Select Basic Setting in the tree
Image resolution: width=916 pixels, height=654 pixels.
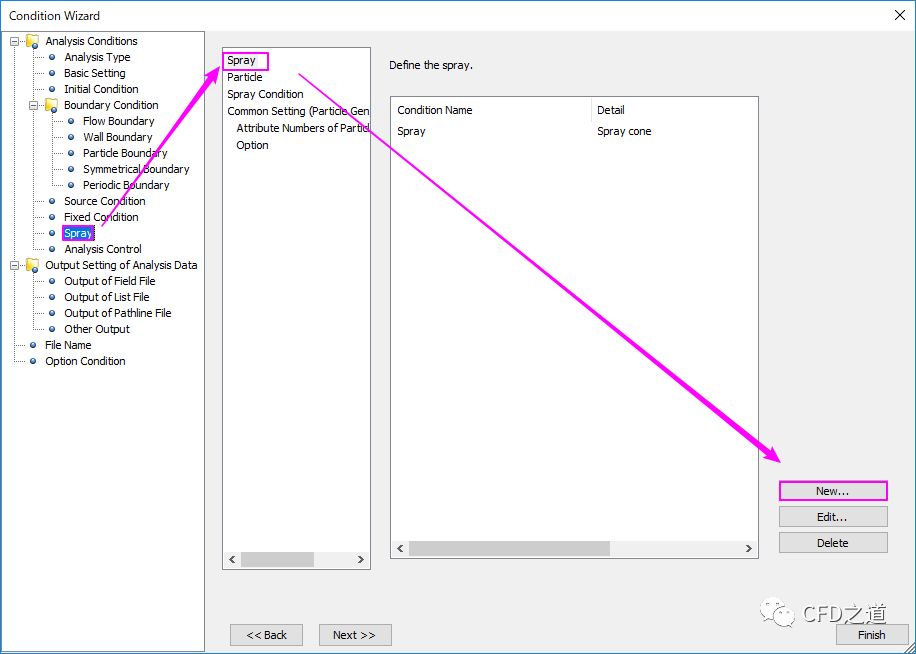[95, 73]
